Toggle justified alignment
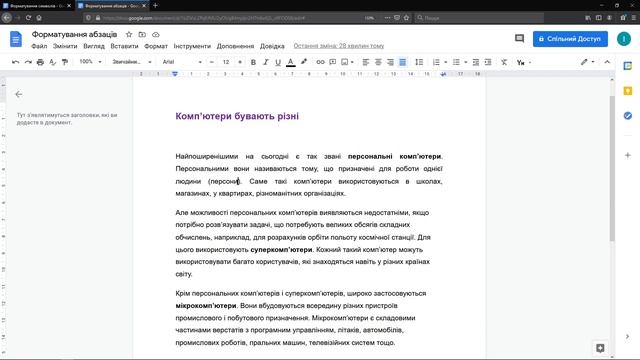Image resolution: width=640 pixels, height=360 pixels. [x=402, y=62]
